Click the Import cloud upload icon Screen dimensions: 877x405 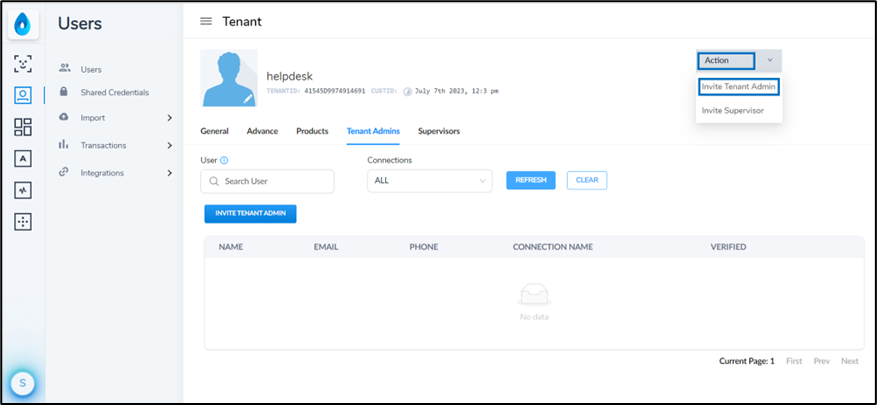[64, 117]
